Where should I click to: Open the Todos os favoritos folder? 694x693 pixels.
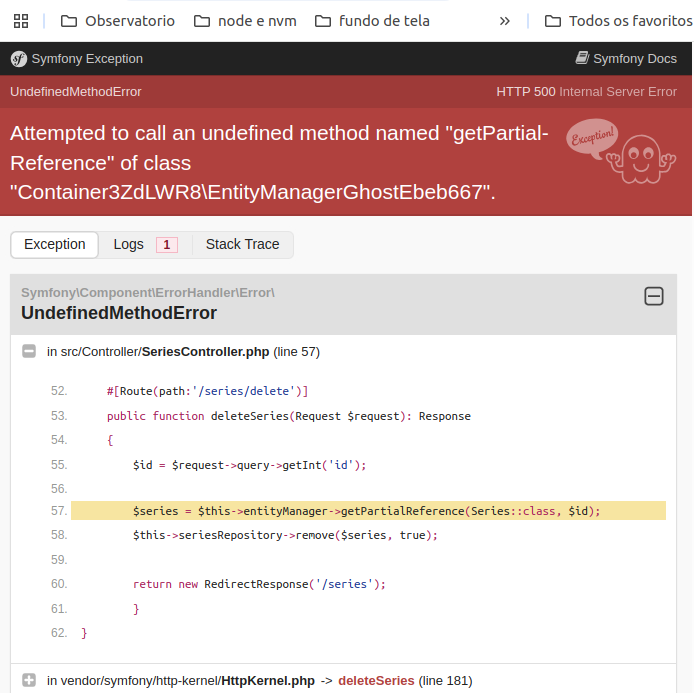pos(618,21)
